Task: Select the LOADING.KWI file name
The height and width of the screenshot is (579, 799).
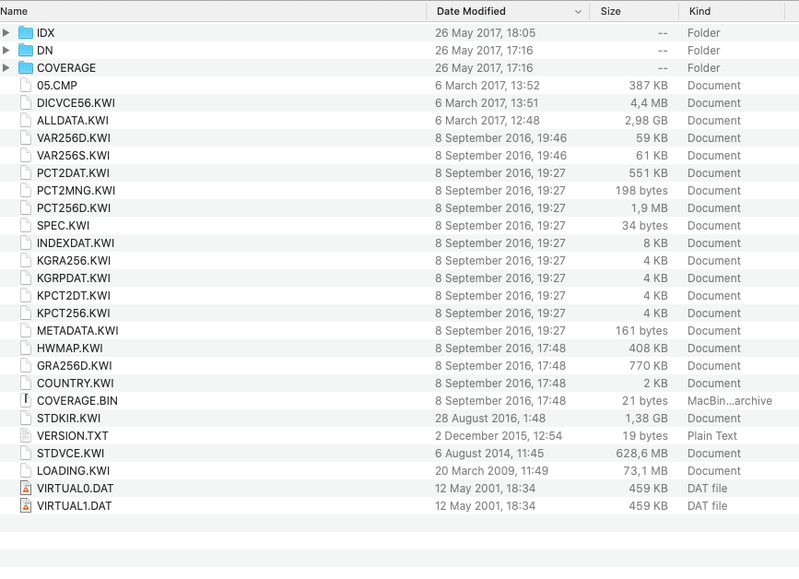Action: click(73, 471)
